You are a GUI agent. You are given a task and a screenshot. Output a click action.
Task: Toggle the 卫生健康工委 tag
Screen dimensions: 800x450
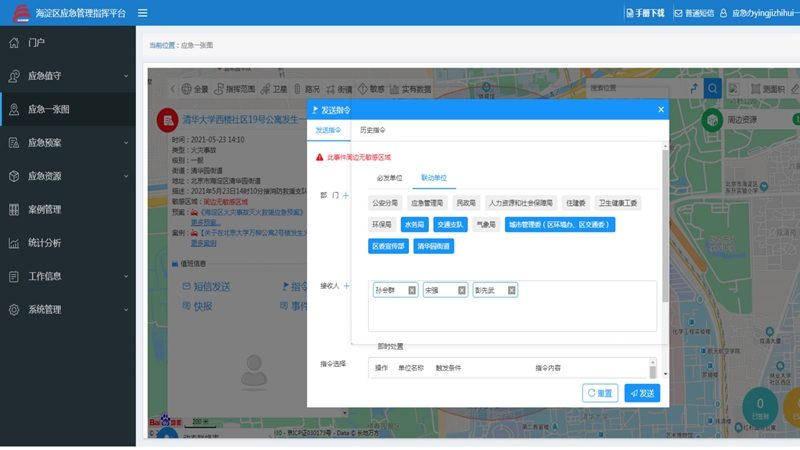tap(617, 203)
